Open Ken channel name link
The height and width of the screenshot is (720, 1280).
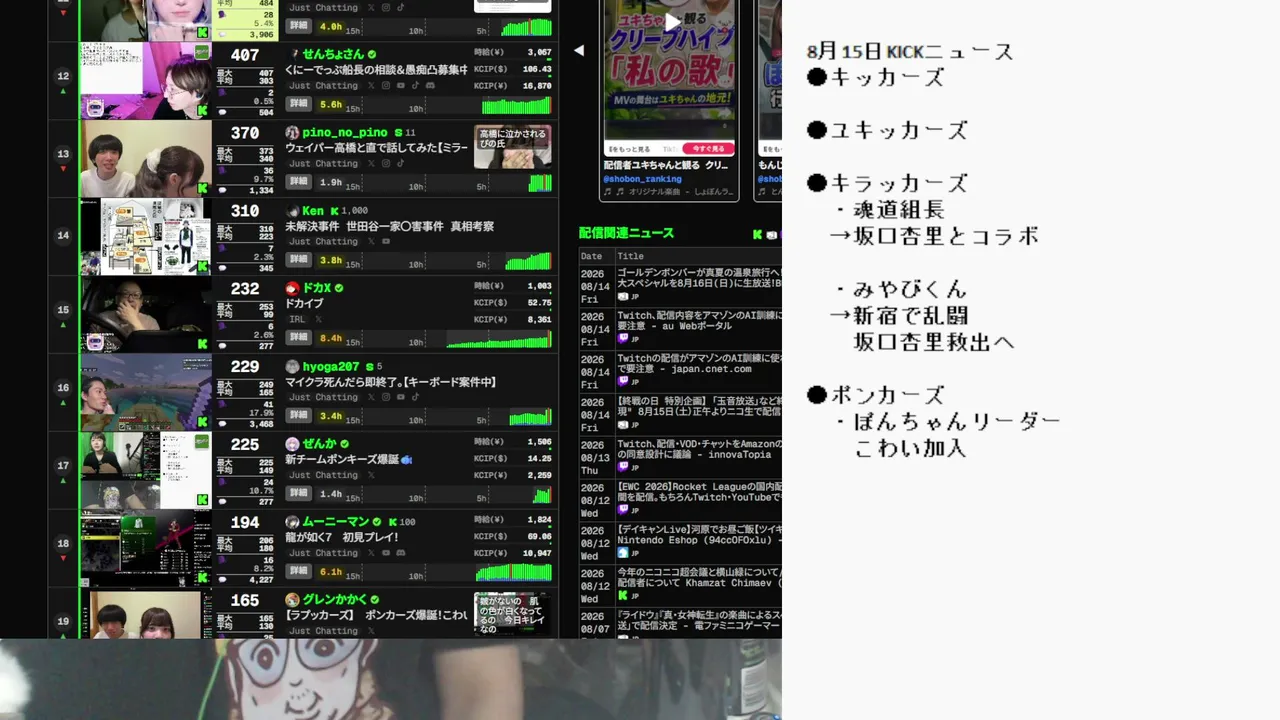(x=313, y=211)
